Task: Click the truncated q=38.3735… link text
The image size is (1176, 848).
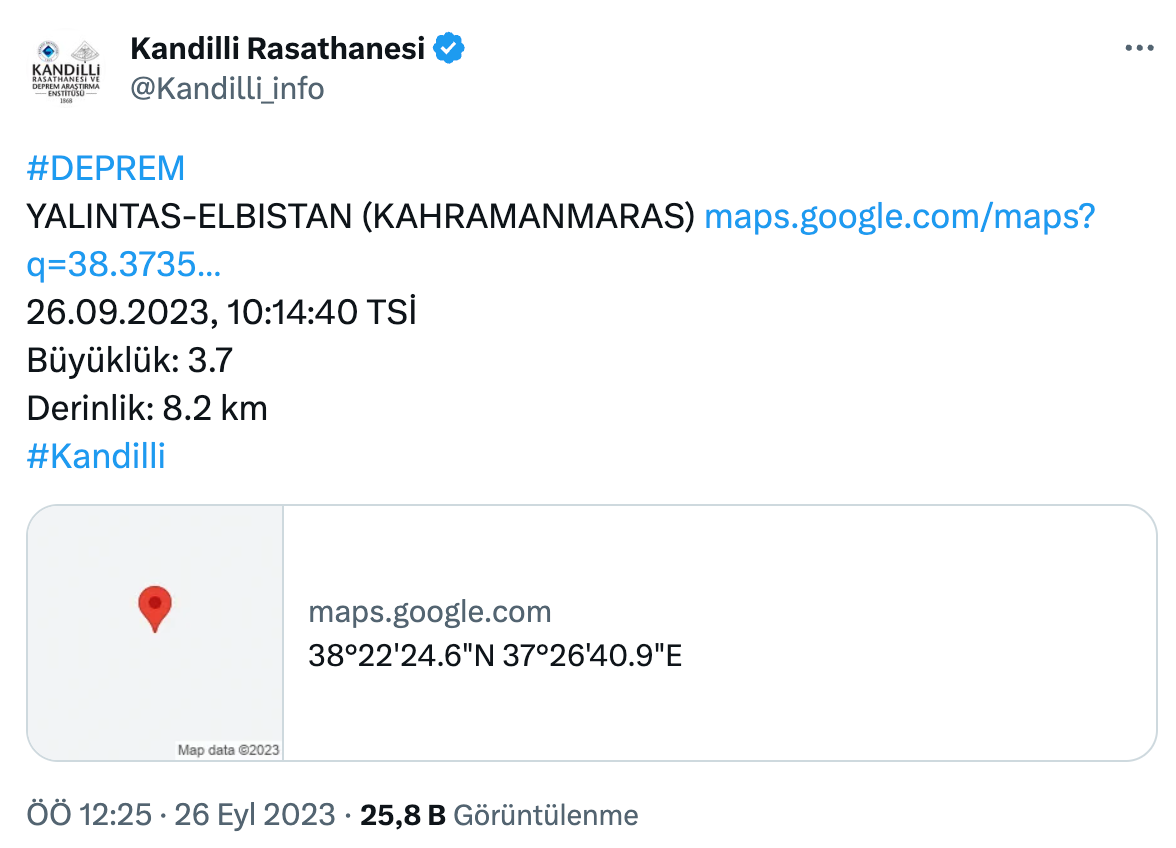Action: [x=124, y=264]
